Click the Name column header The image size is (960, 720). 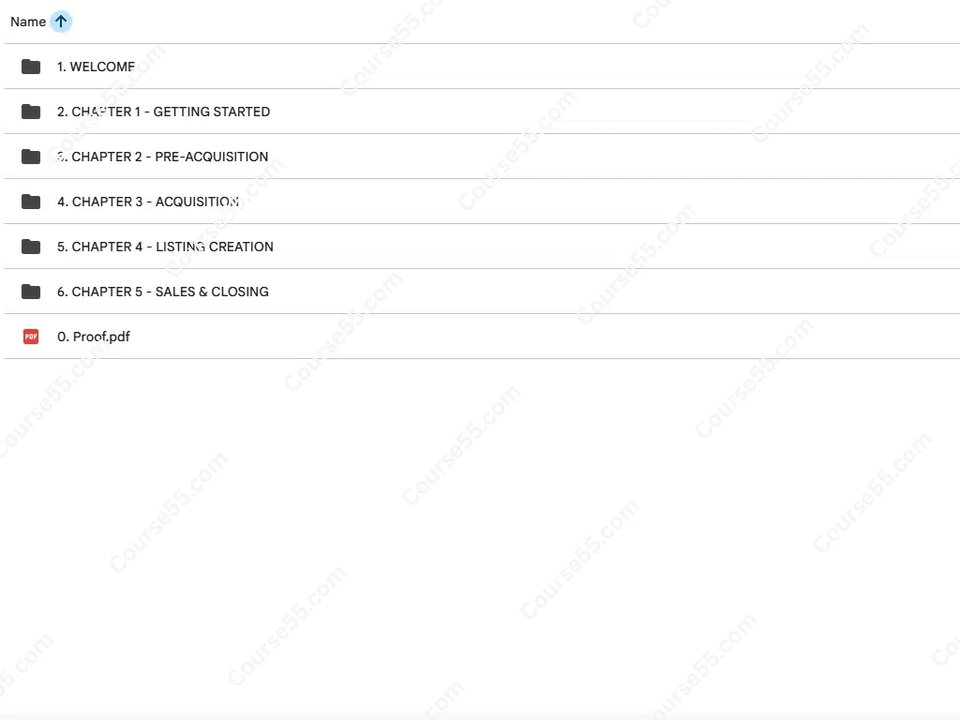pos(28,21)
